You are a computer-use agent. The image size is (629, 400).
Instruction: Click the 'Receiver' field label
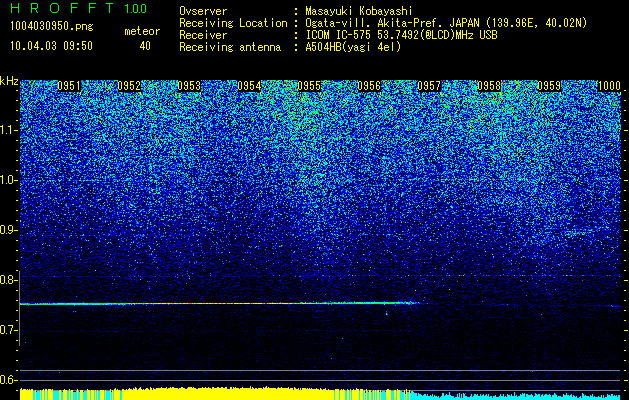(x=203, y=35)
